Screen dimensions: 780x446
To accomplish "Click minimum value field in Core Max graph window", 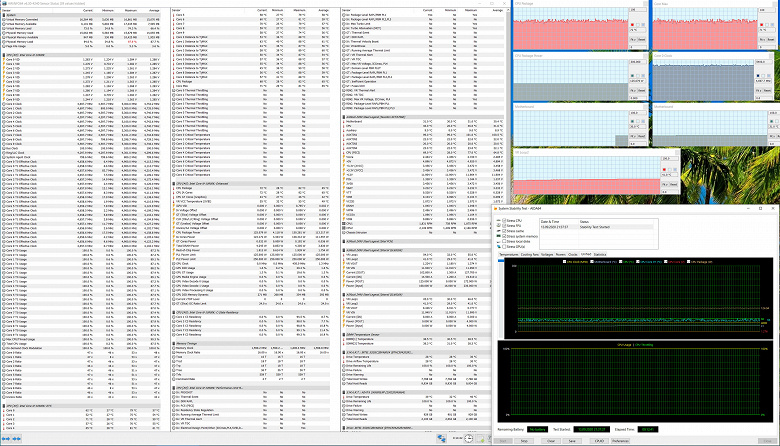I will 767,47.
